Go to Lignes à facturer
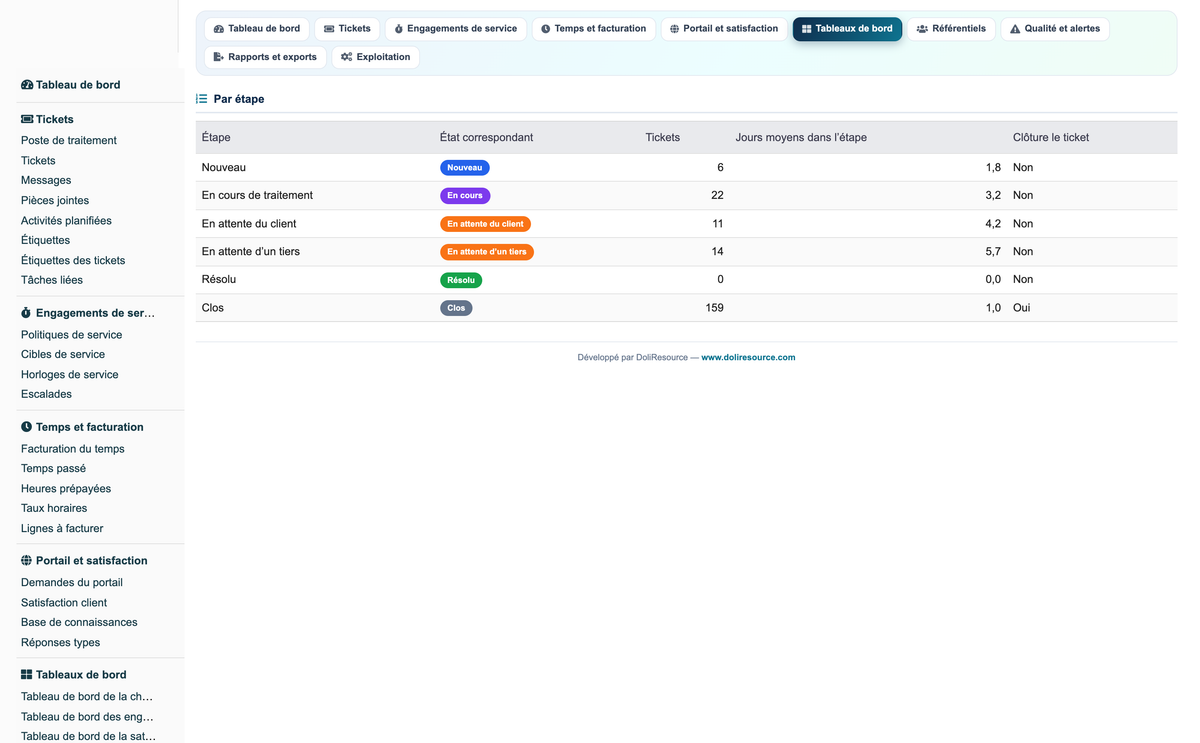 62,529
